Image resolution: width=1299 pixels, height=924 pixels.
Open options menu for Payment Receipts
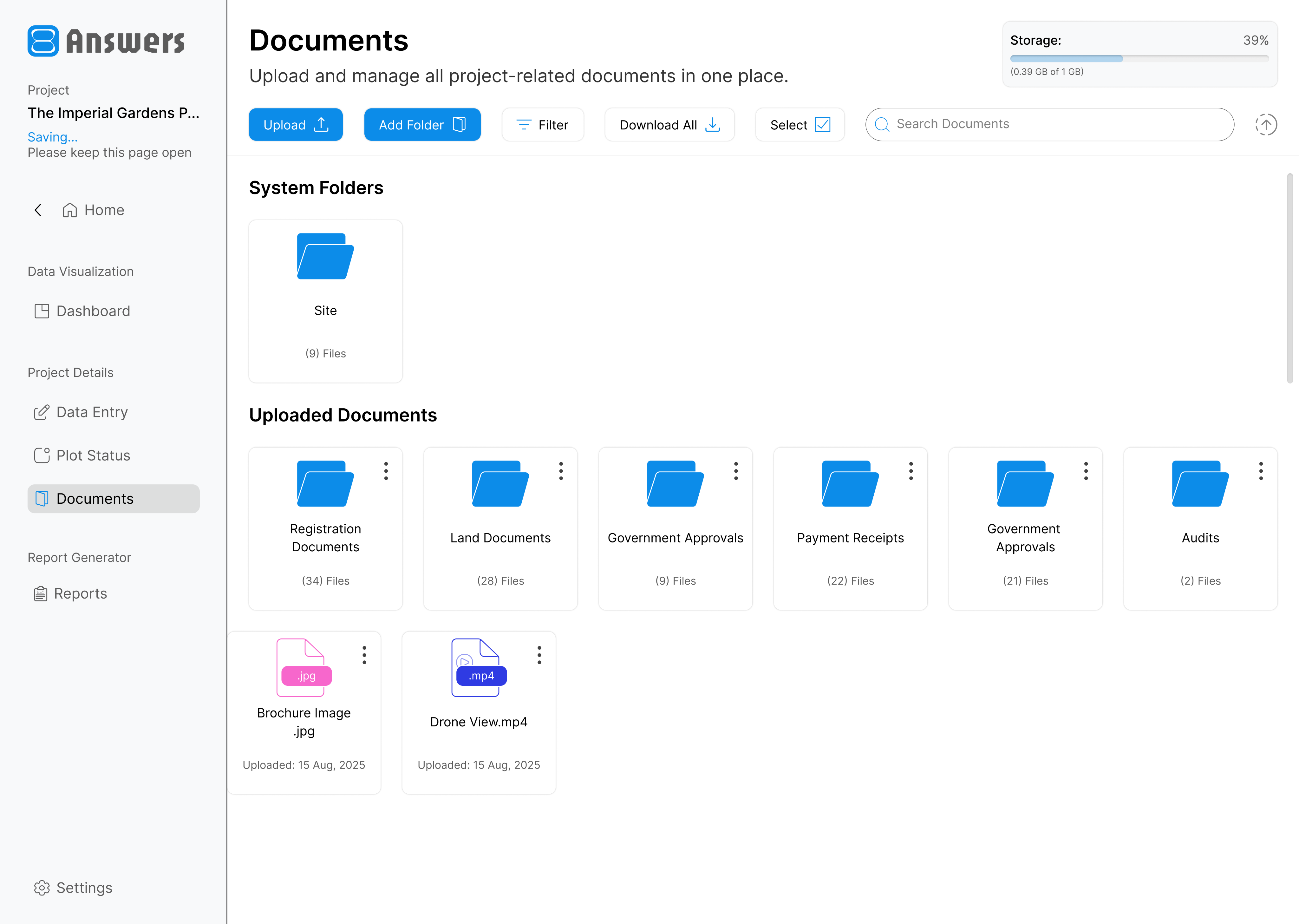tap(911, 471)
